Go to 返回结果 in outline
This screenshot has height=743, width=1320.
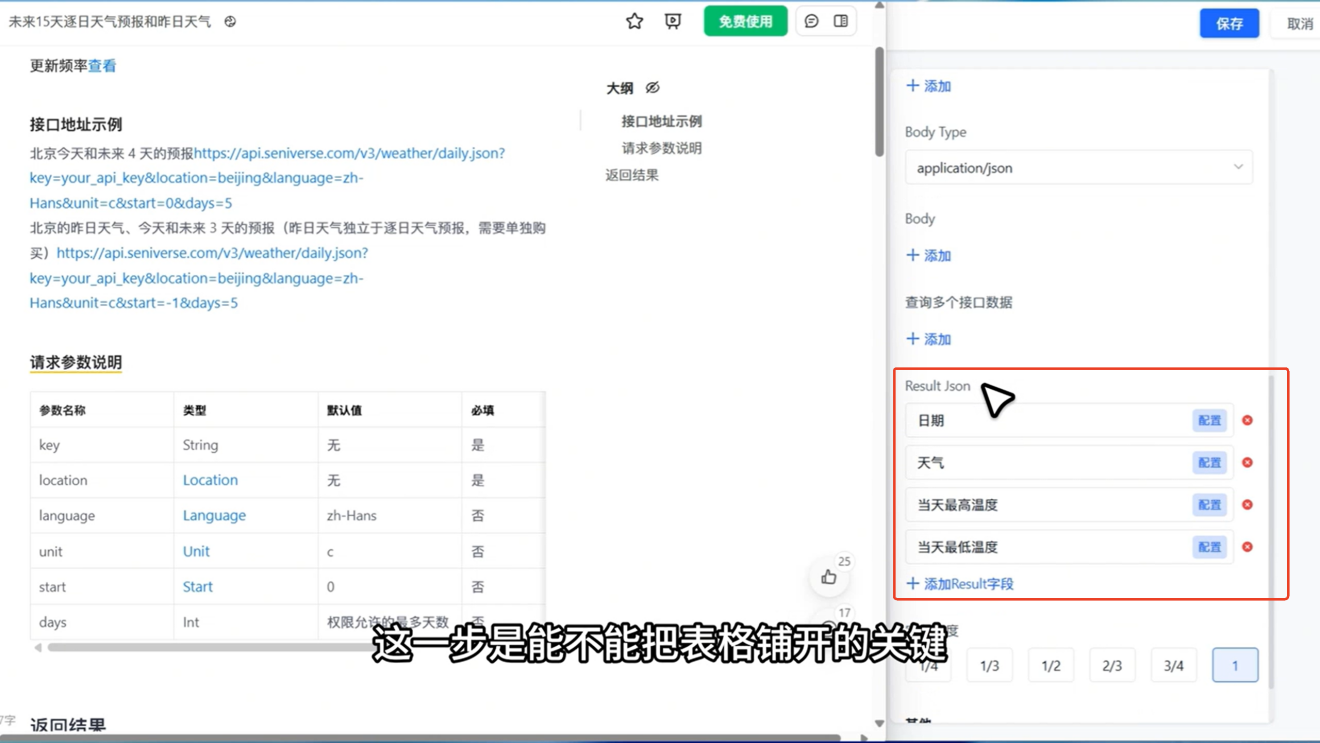pyautogui.click(x=632, y=175)
